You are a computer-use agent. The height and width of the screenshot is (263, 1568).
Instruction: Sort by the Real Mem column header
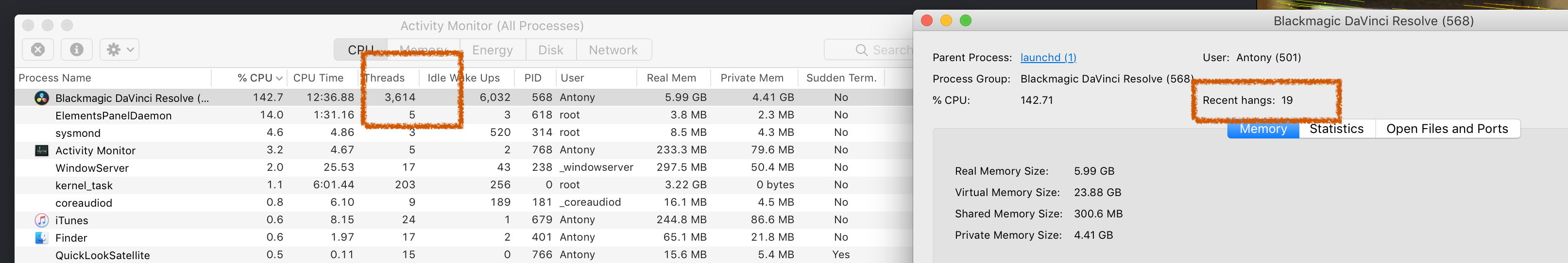click(x=671, y=78)
